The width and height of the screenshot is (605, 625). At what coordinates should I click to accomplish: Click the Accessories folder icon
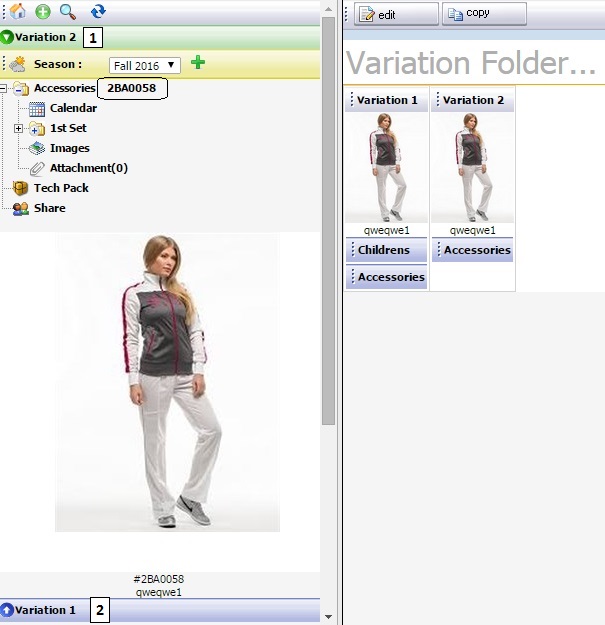pos(21,88)
